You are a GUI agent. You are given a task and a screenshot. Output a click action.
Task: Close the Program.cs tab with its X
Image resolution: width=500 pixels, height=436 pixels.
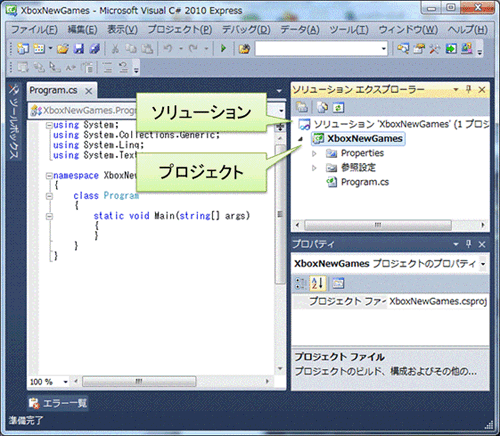89,91
